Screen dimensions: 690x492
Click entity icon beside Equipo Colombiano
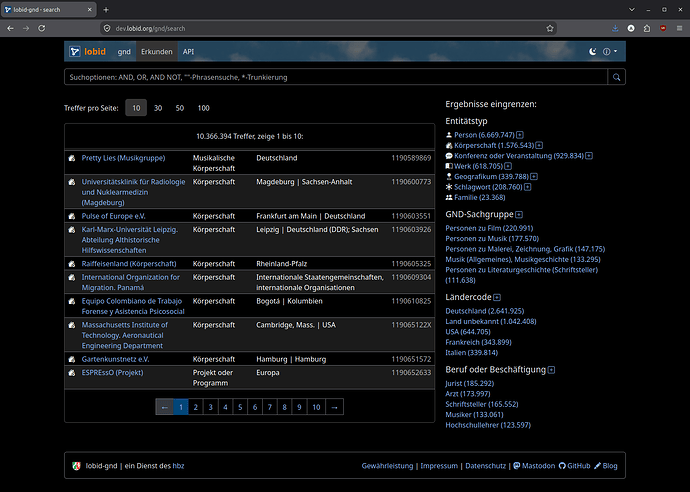pos(72,301)
